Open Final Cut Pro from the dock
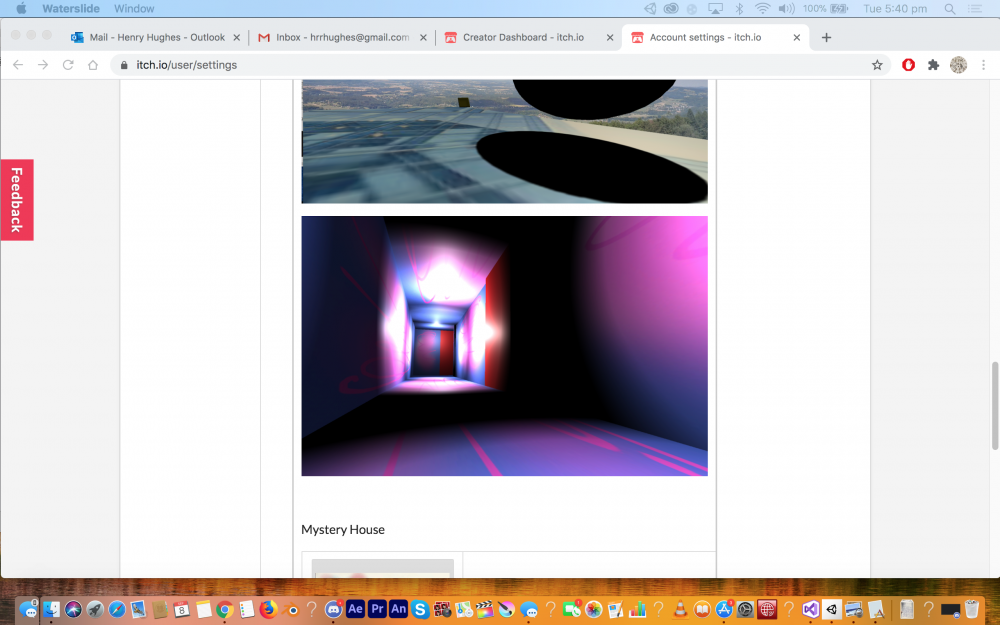This screenshot has height=625, width=1000. coord(485,609)
